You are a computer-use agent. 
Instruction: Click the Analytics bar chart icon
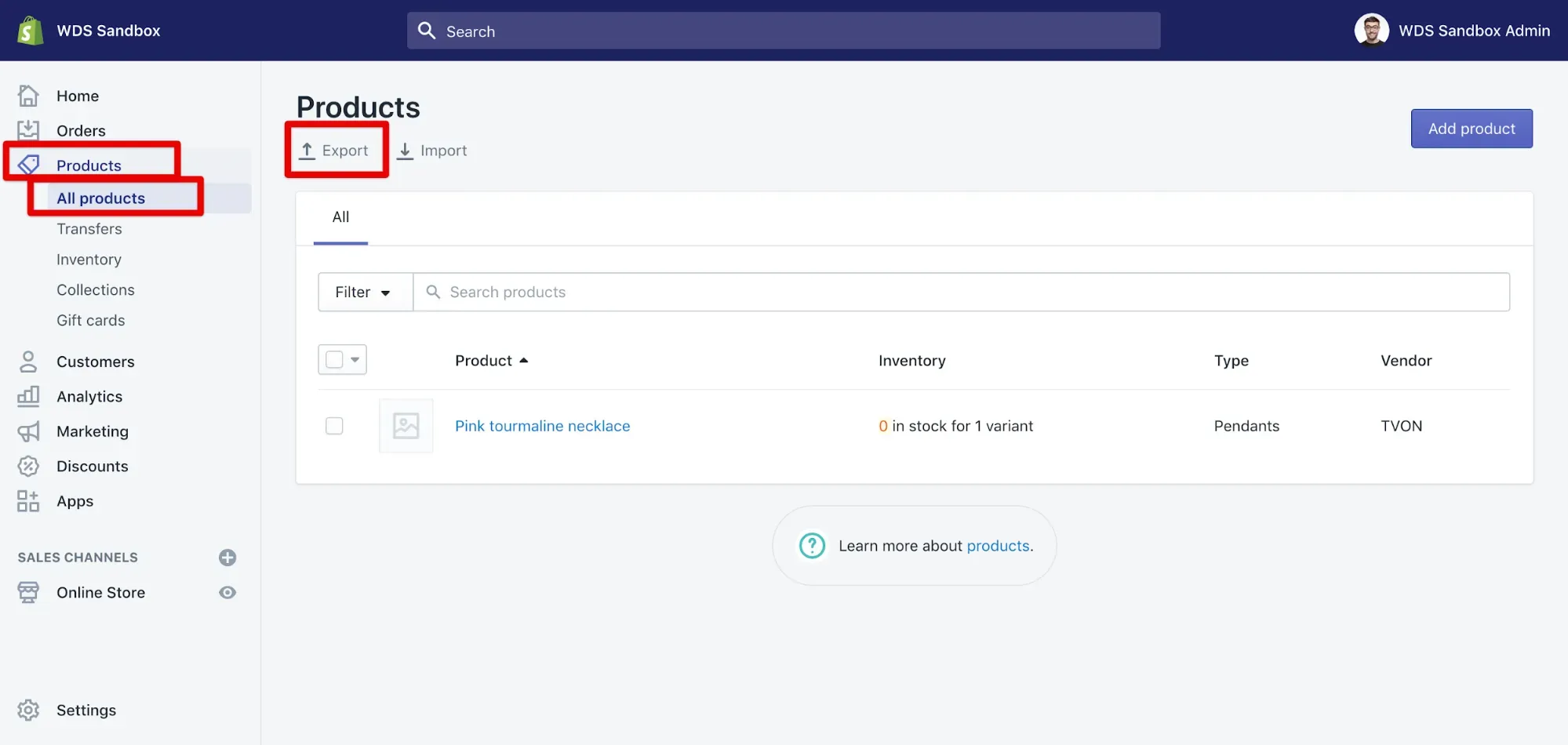pos(28,396)
